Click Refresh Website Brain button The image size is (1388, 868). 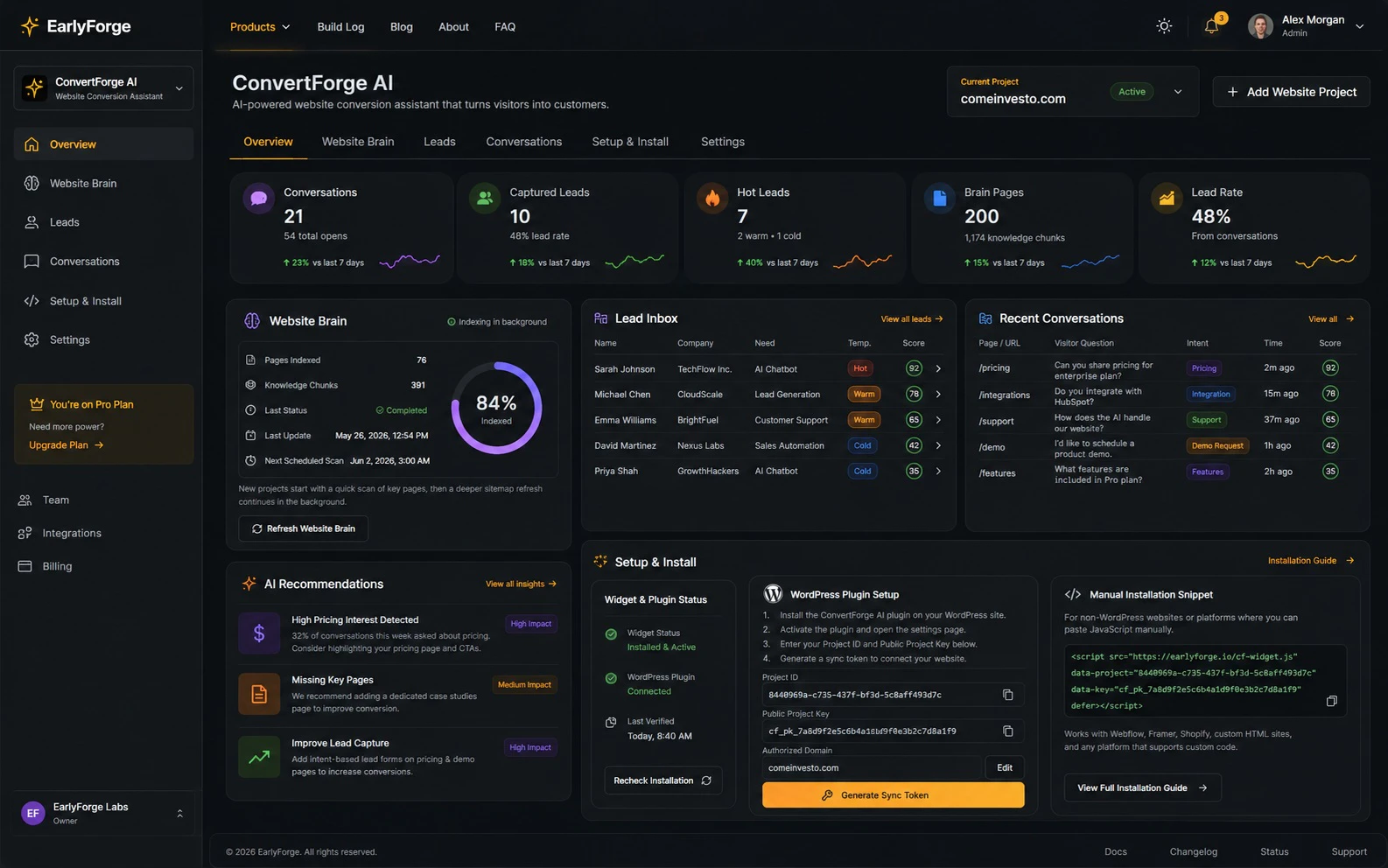click(304, 528)
